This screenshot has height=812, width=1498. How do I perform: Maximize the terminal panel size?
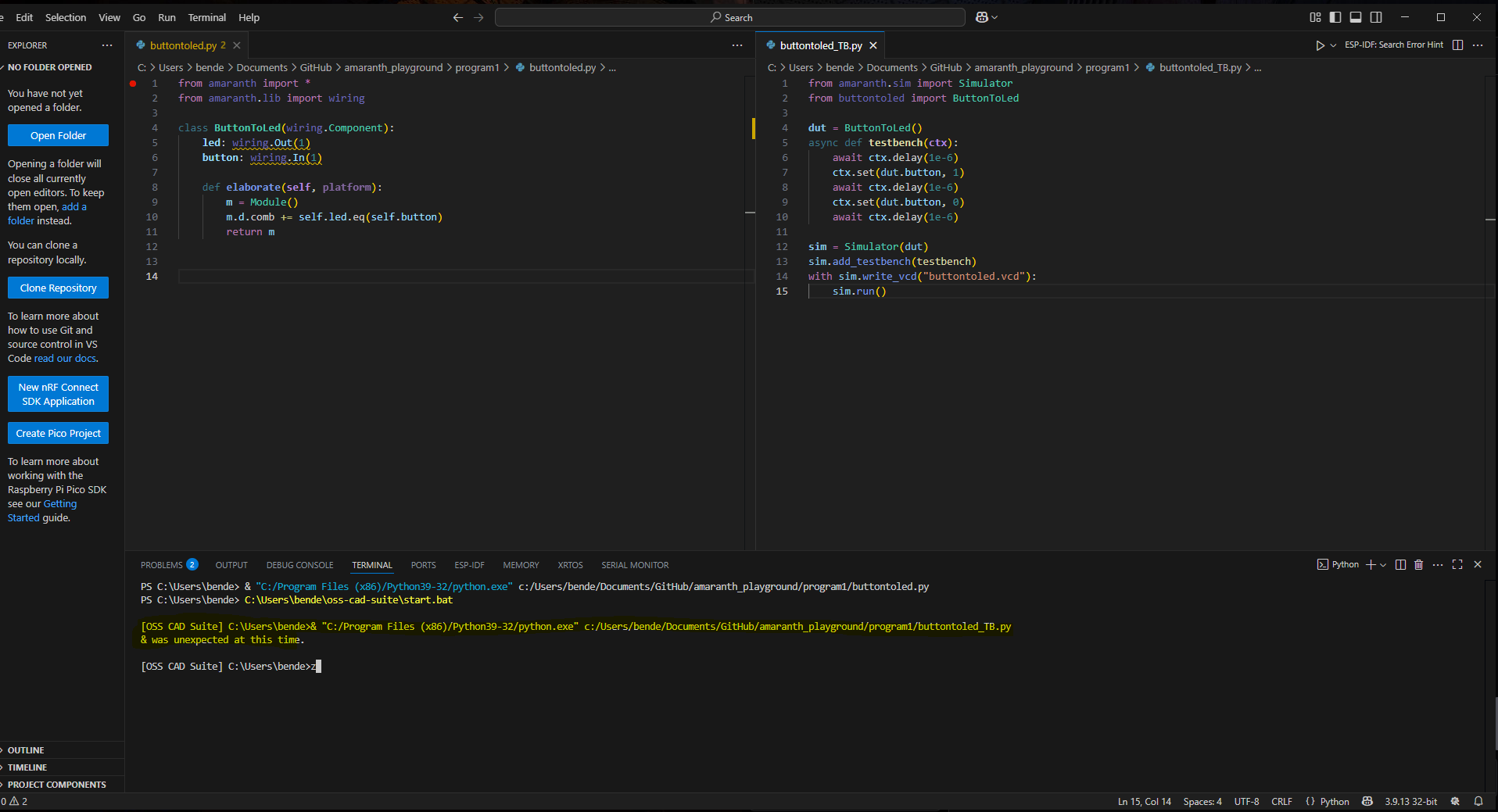[x=1457, y=564]
